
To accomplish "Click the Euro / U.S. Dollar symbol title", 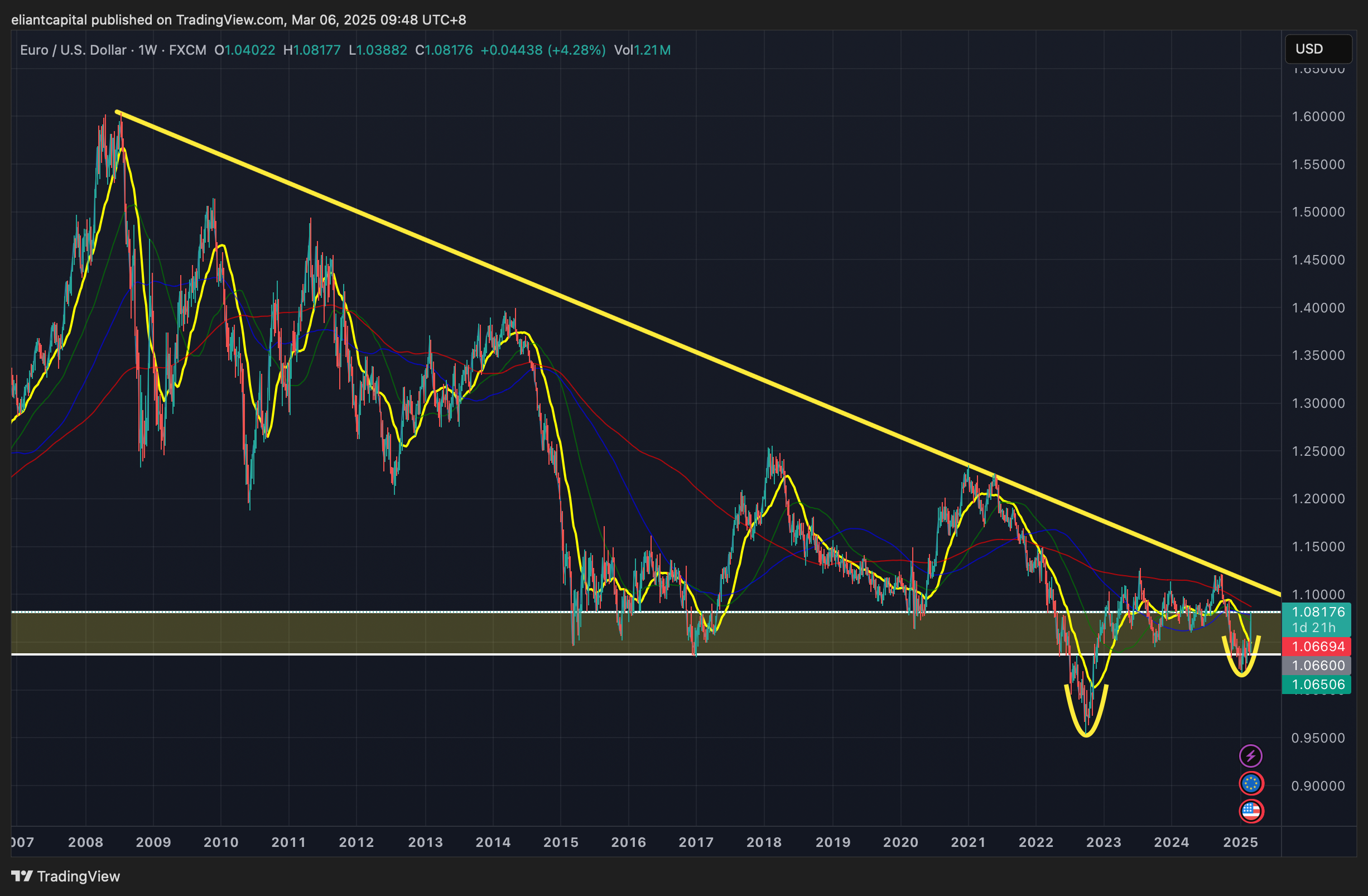I will 73,50.
